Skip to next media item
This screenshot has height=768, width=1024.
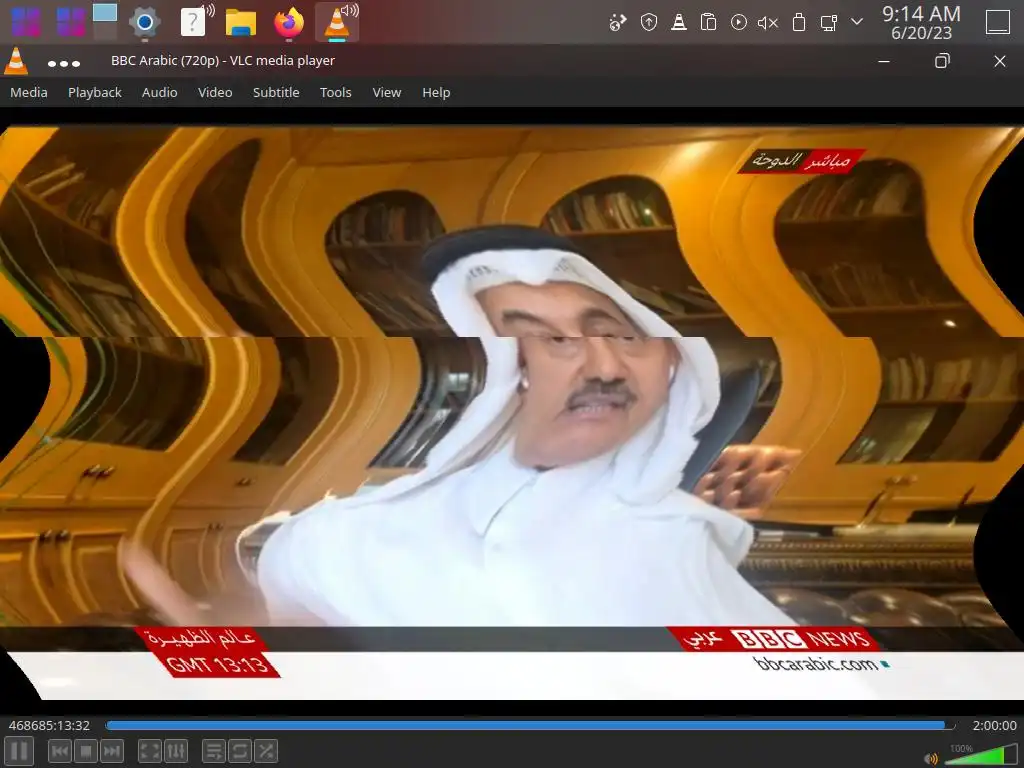tap(112, 751)
